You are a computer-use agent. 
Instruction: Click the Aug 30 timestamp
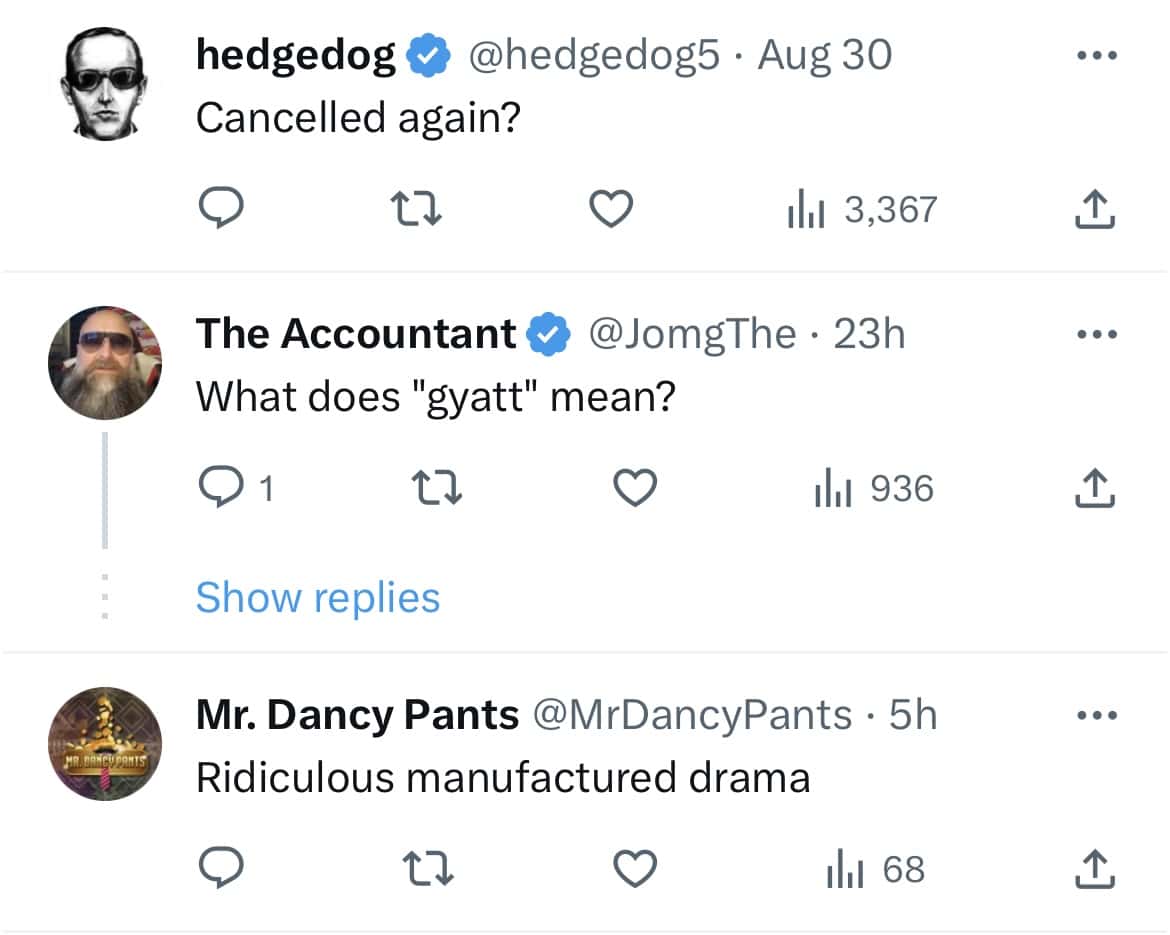826,55
